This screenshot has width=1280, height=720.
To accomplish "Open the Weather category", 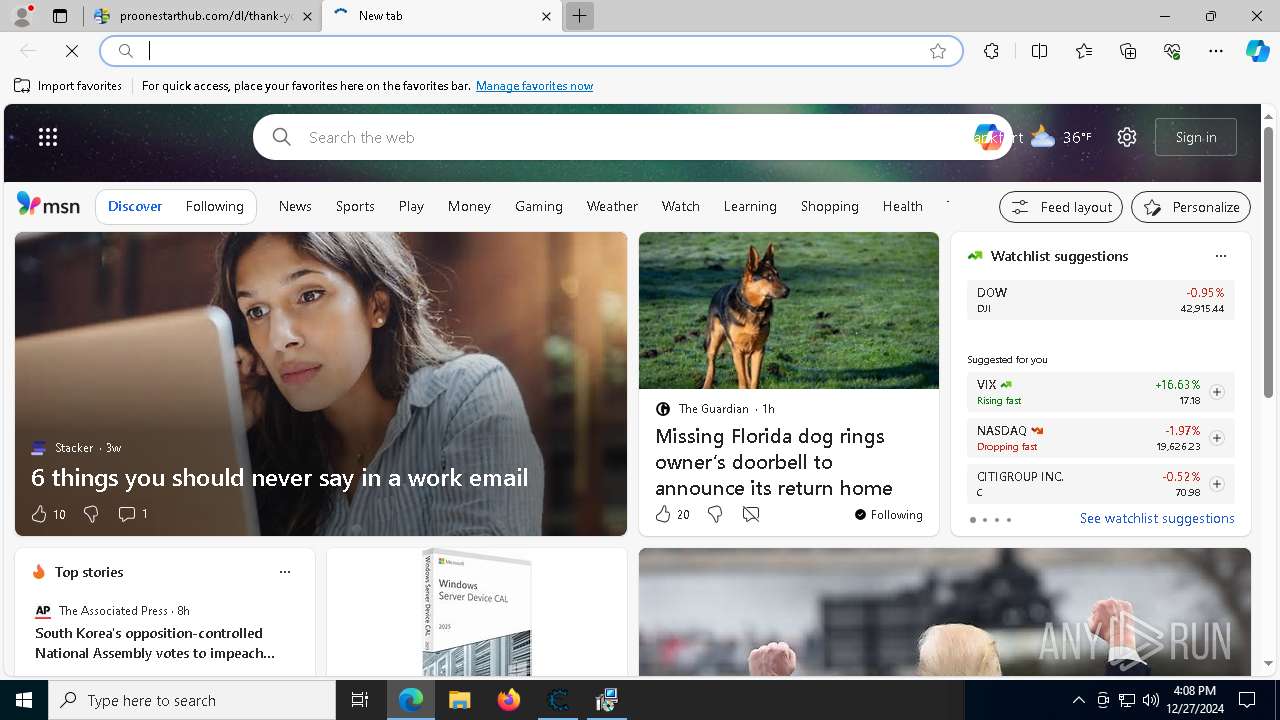I will pyautogui.click(x=612, y=206).
